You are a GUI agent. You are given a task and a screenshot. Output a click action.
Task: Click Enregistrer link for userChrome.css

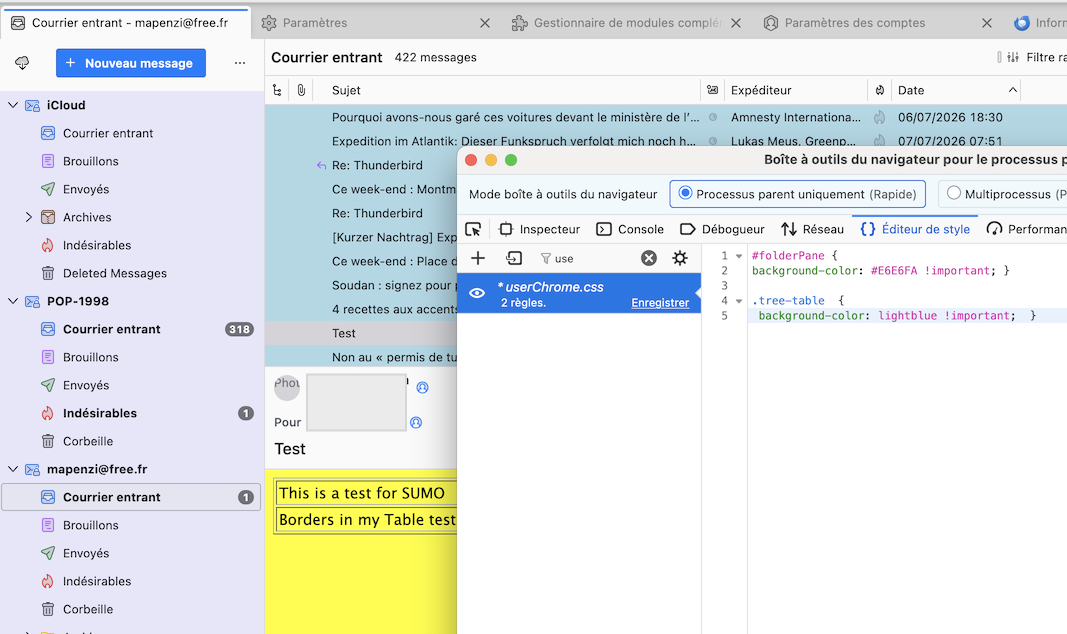click(660, 303)
